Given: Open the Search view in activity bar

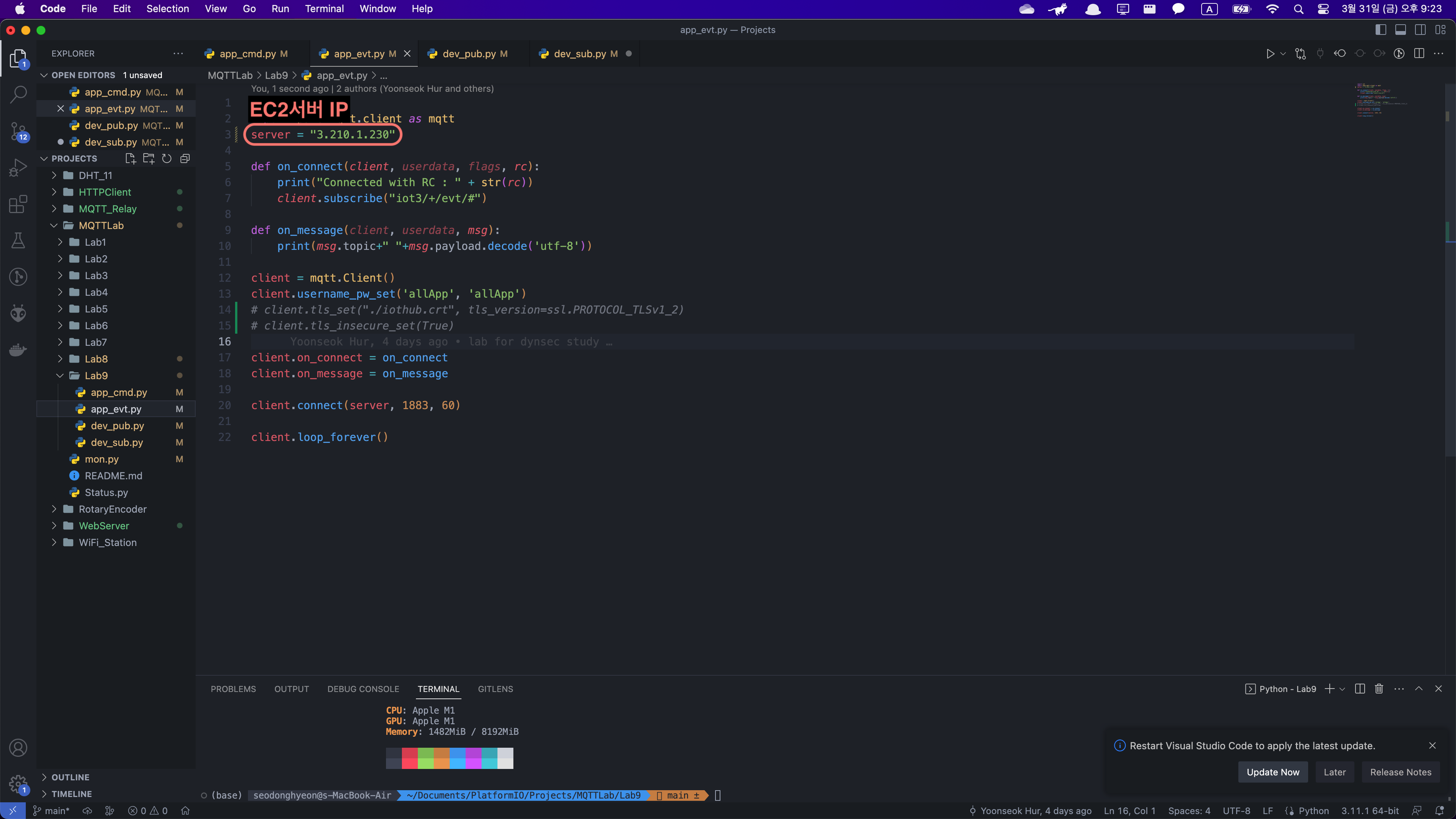Looking at the screenshot, I should 18,94.
